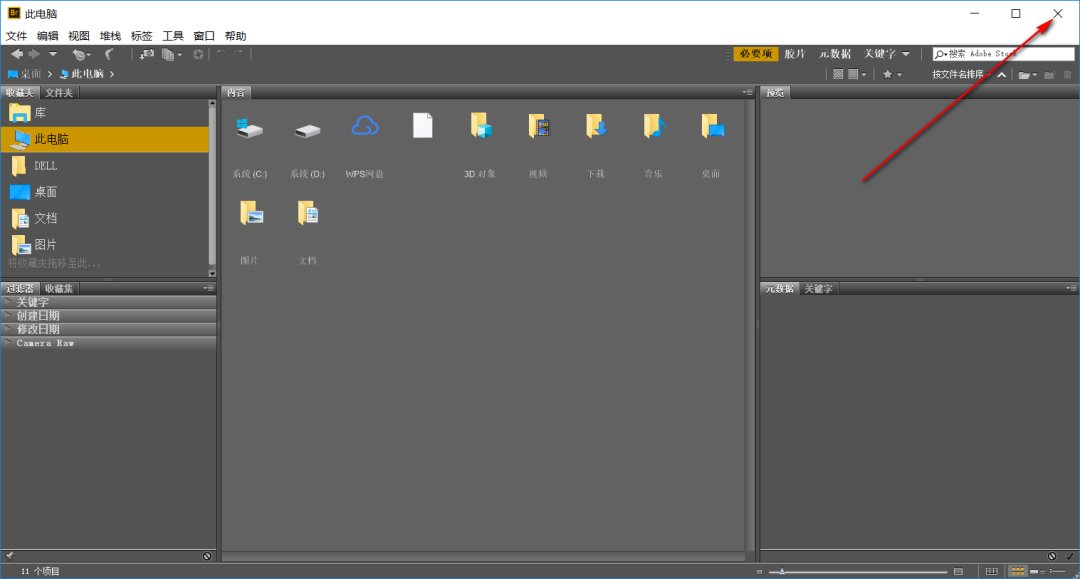The image size is (1080, 579).
Task: Toggle the ascending sort order arrow
Action: tap(1000, 74)
